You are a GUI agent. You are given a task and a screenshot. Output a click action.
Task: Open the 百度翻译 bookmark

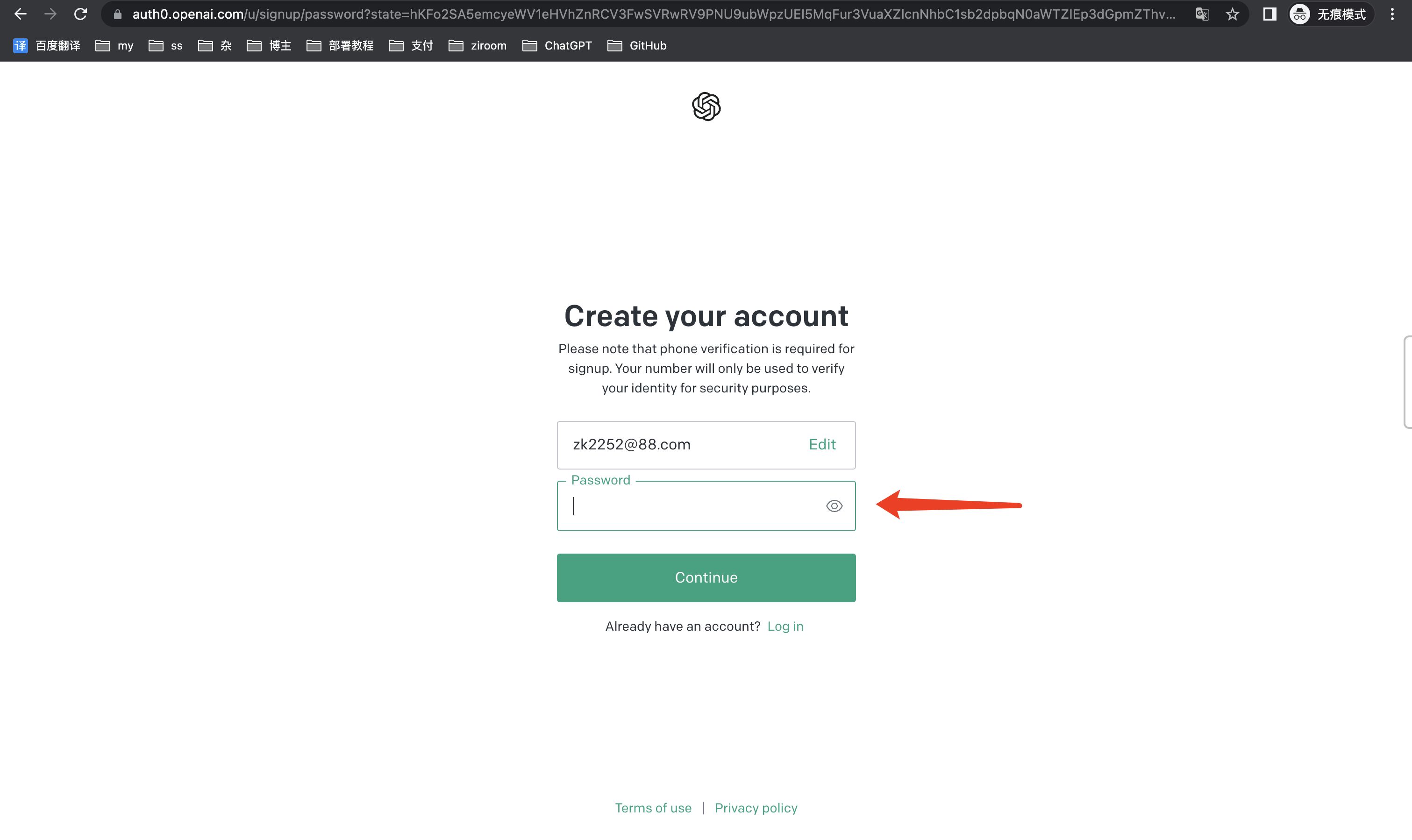[47, 46]
